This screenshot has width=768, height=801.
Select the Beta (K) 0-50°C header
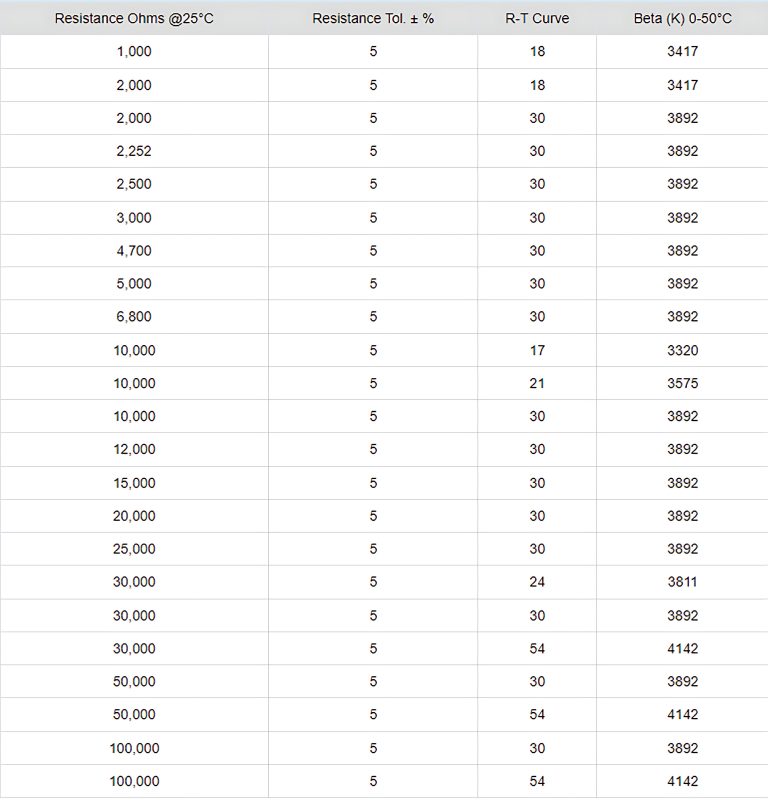682,19
